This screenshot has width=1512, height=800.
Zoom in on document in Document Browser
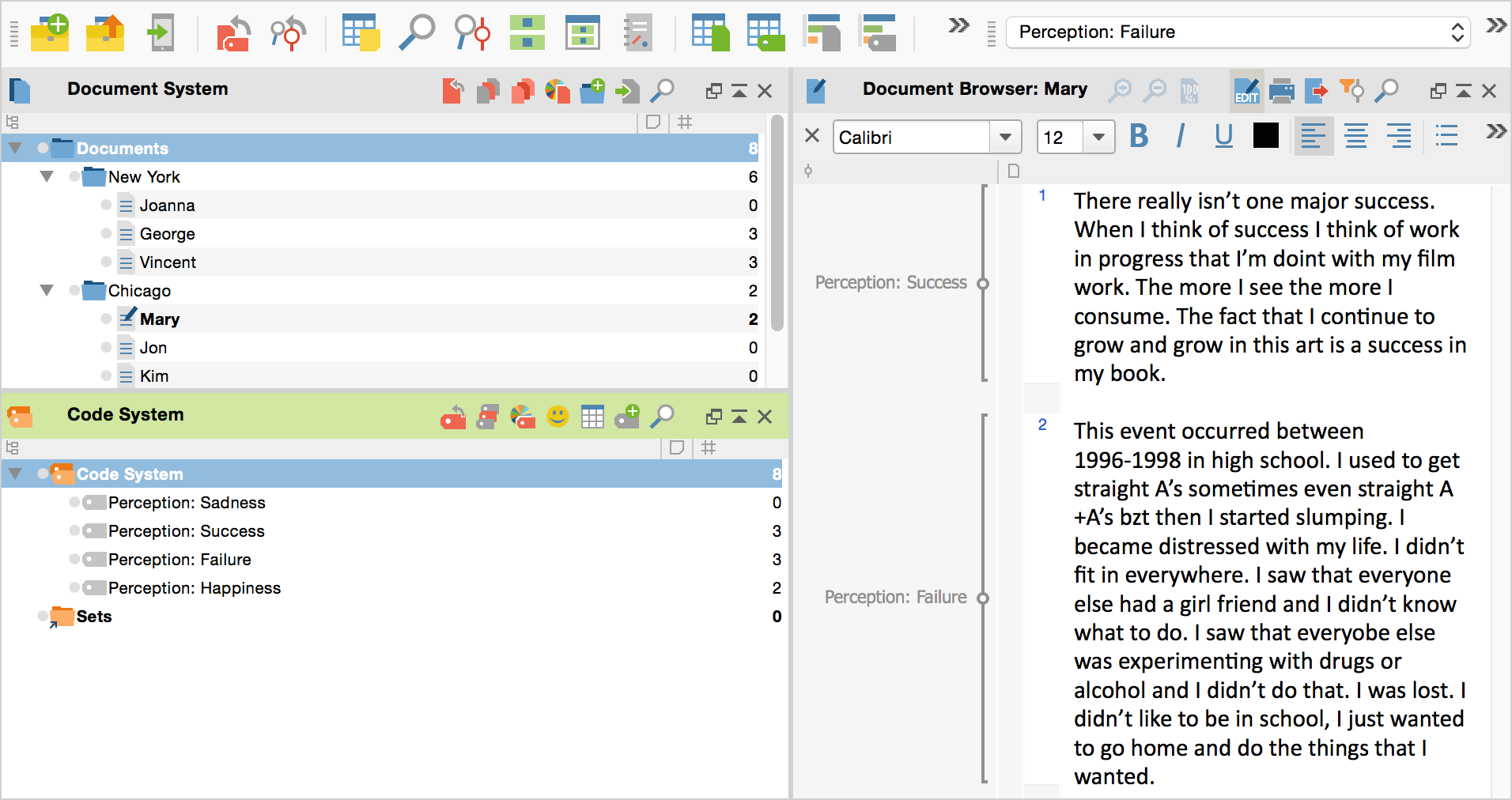tap(1120, 91)
